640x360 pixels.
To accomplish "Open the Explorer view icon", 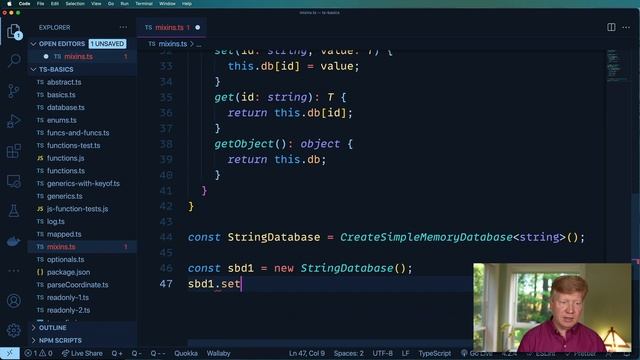I will 14,31.
